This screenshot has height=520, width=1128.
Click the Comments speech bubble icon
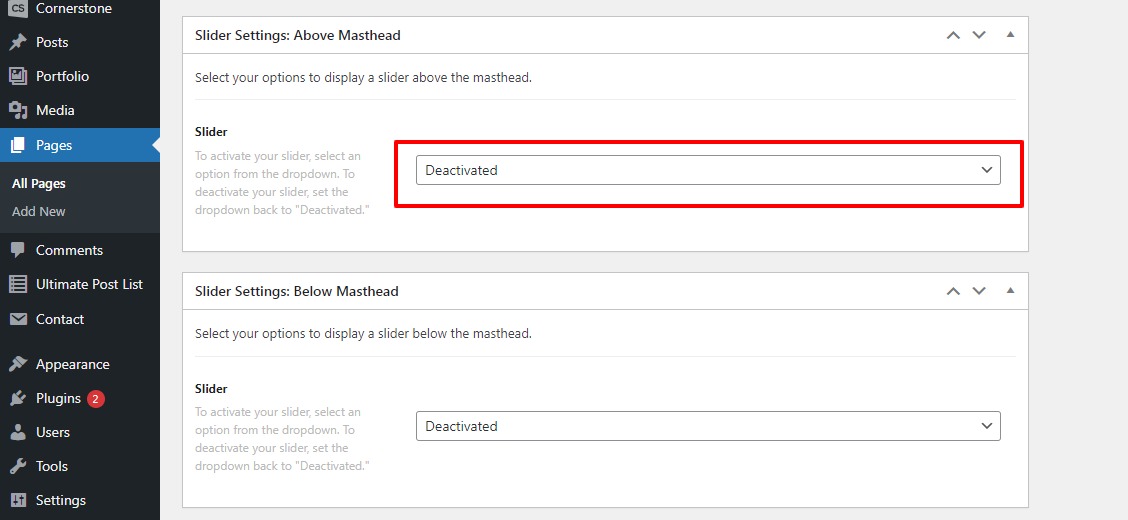point(18,250)
